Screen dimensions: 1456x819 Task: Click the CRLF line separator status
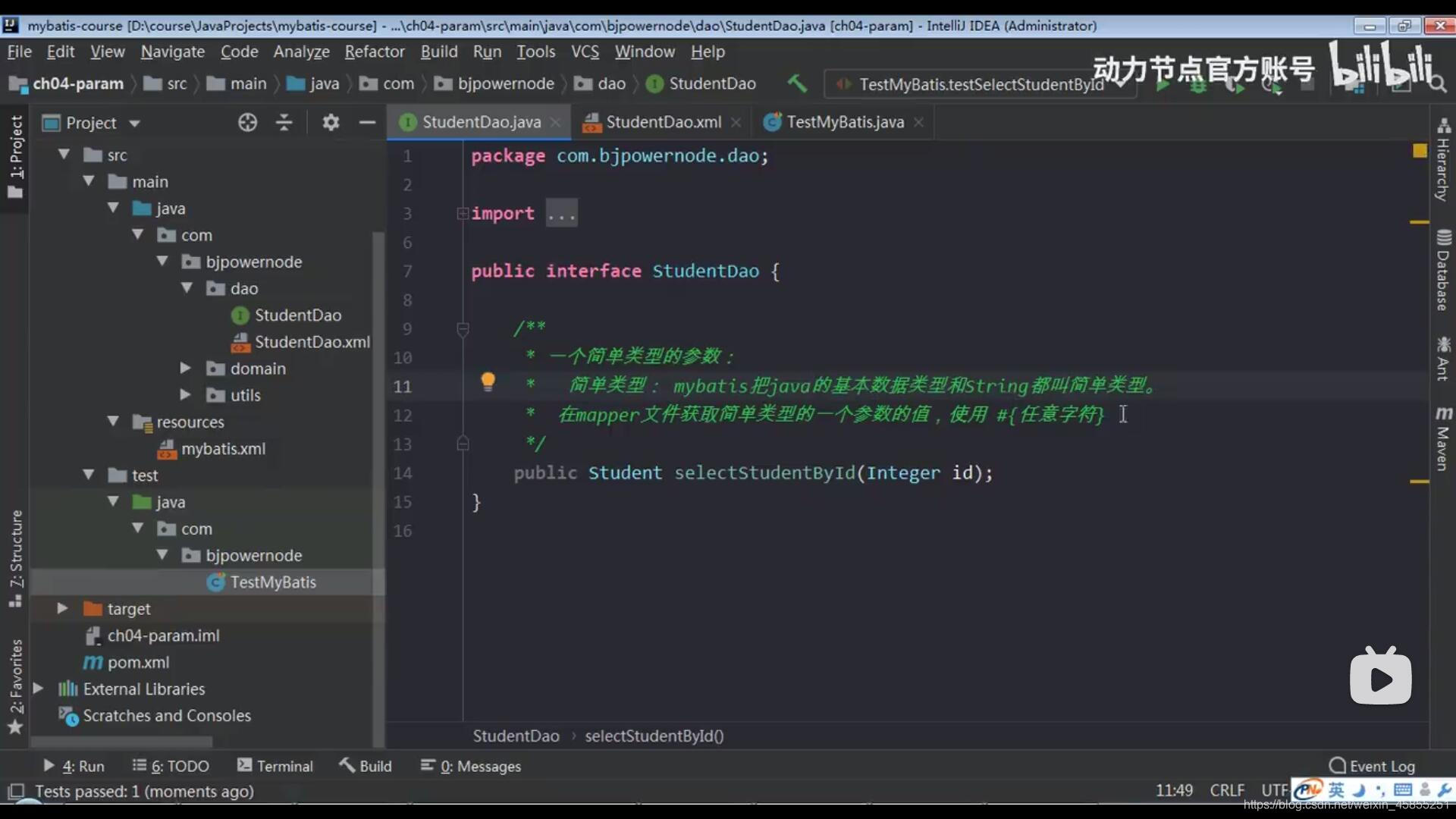coord(1227,790)
